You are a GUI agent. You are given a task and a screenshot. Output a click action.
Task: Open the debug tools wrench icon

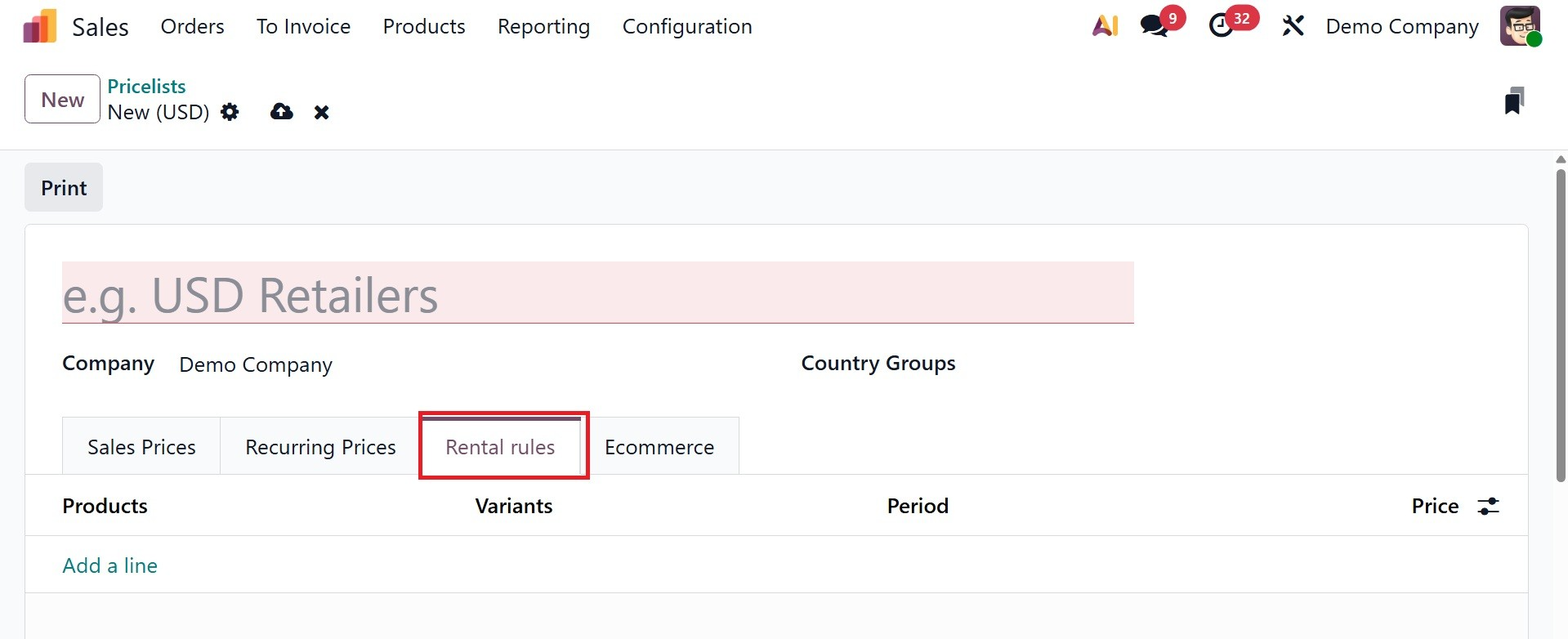pyautogui.click(x=1293, y=26)
